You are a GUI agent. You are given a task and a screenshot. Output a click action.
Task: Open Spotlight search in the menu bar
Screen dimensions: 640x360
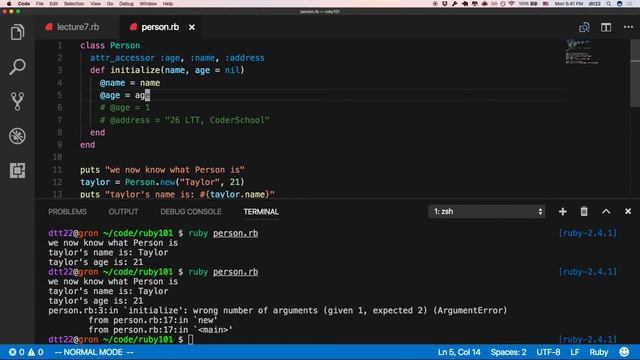609,3
